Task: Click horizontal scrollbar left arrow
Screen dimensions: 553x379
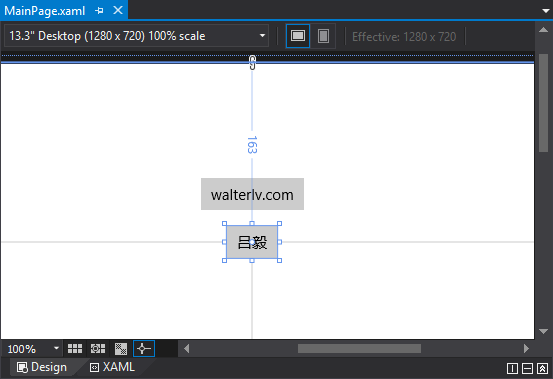Action: pos(187,349)
